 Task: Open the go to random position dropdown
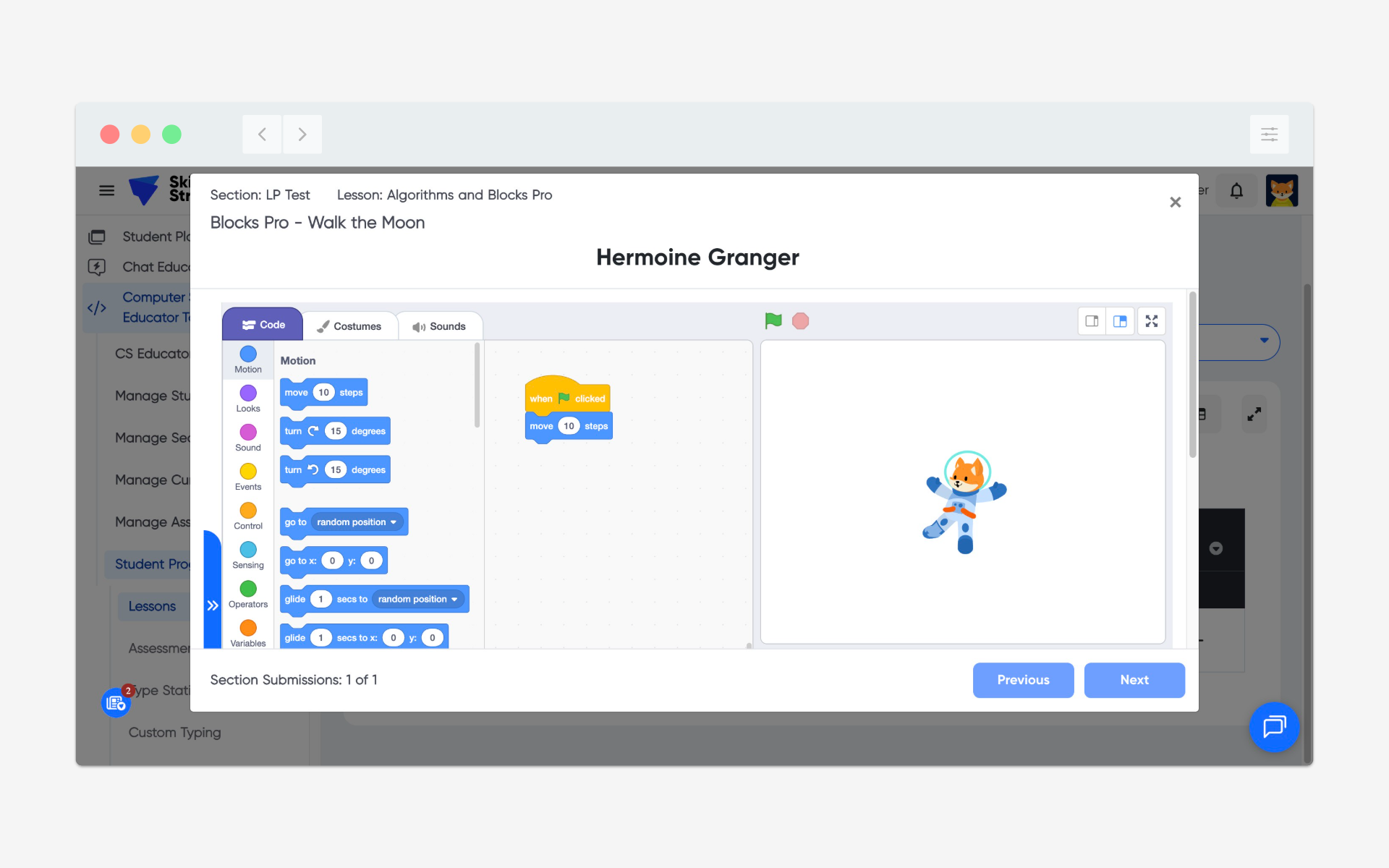[x=357, y=522]
